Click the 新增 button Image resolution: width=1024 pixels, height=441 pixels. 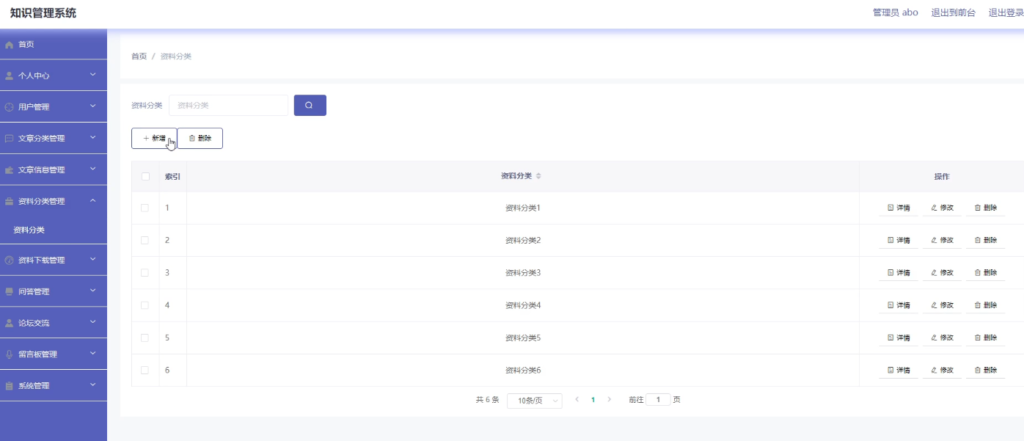(x=154, y=139)
